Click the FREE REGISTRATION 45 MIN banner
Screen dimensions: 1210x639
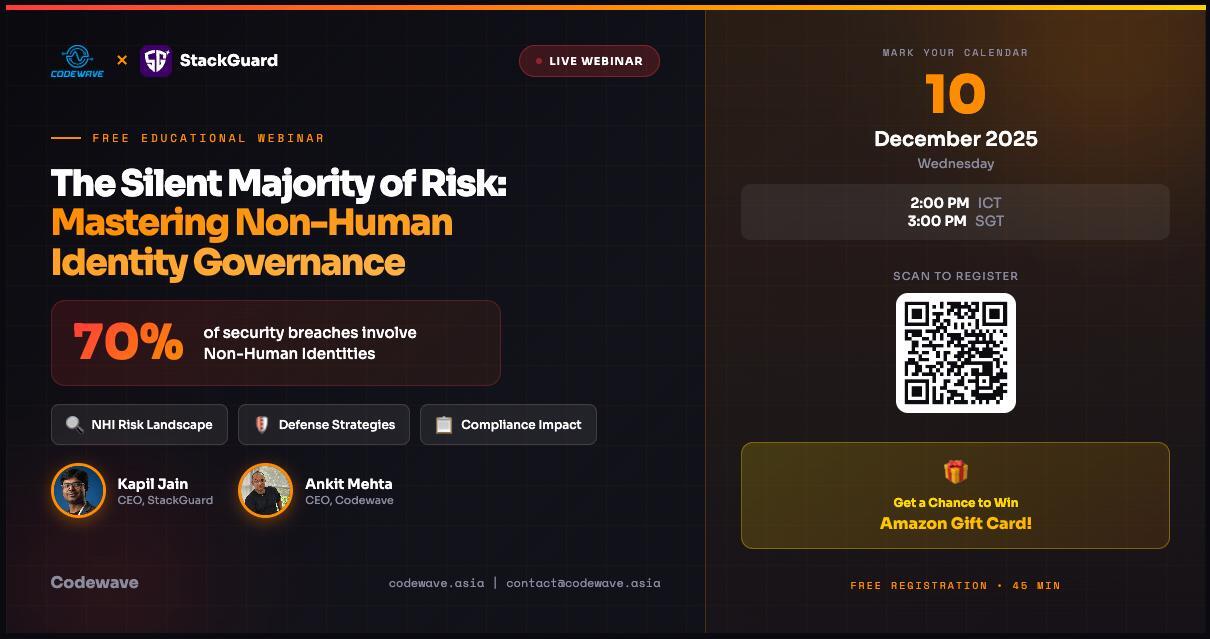[955, 586]
